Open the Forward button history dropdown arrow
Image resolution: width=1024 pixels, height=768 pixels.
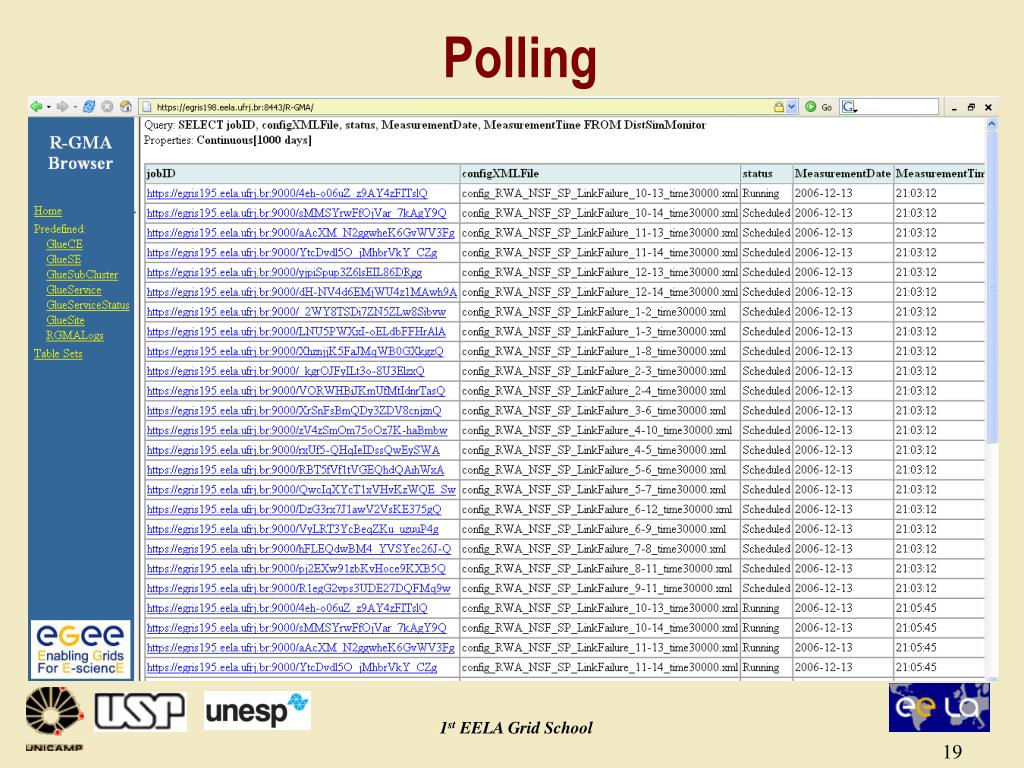[74, 107]
